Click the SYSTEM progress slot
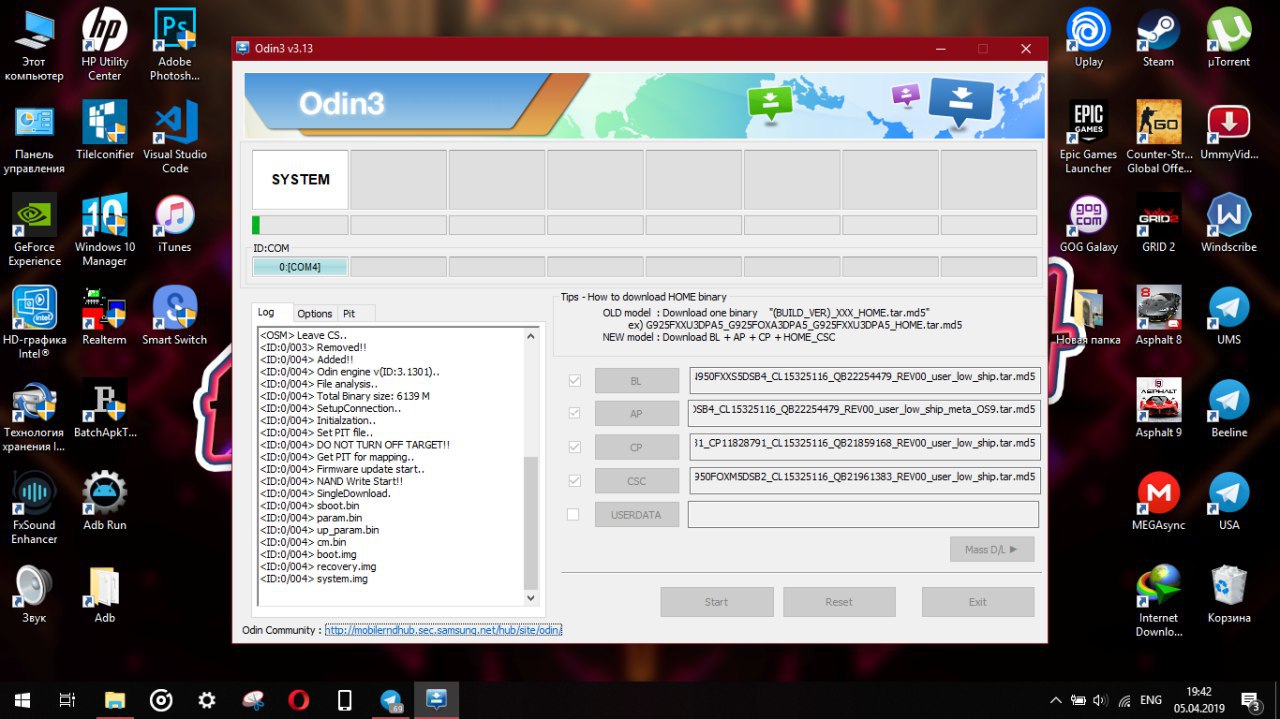This screenshot has height=719, width=1280. point(300,180)
